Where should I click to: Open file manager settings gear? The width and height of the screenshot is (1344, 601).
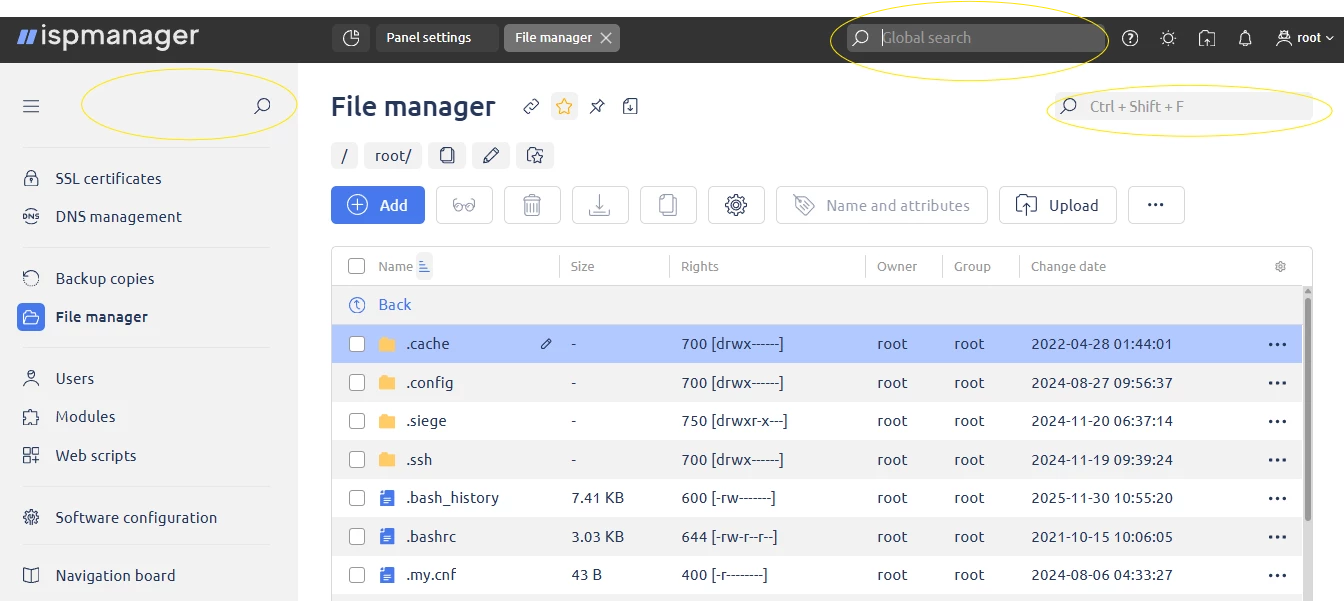pyautogui.click(x=736, y=204)
